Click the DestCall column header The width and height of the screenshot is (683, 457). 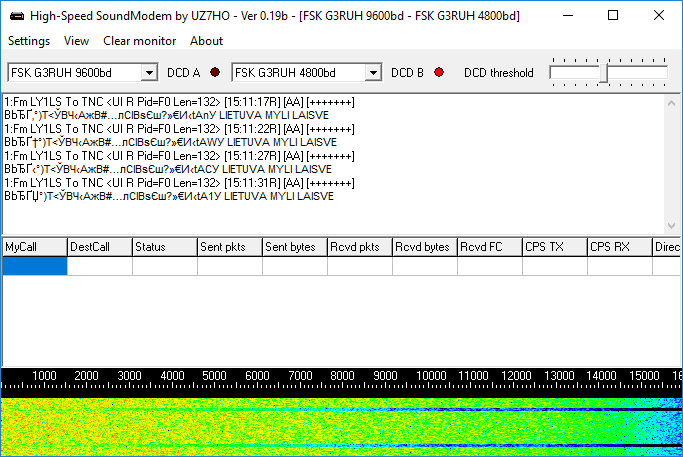(x=99, y=247)
